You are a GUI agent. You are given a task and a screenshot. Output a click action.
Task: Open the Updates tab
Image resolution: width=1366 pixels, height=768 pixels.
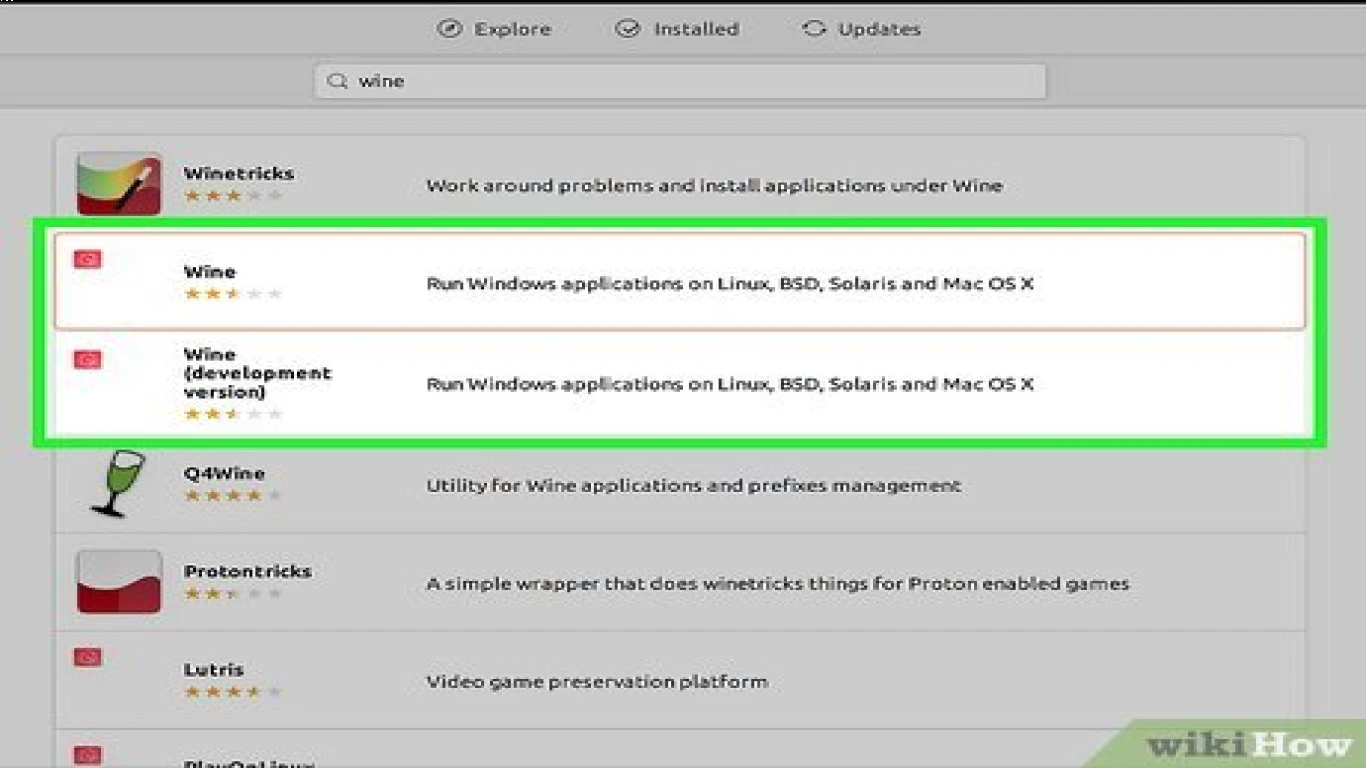pyautogui.click(x=861, y=29)
